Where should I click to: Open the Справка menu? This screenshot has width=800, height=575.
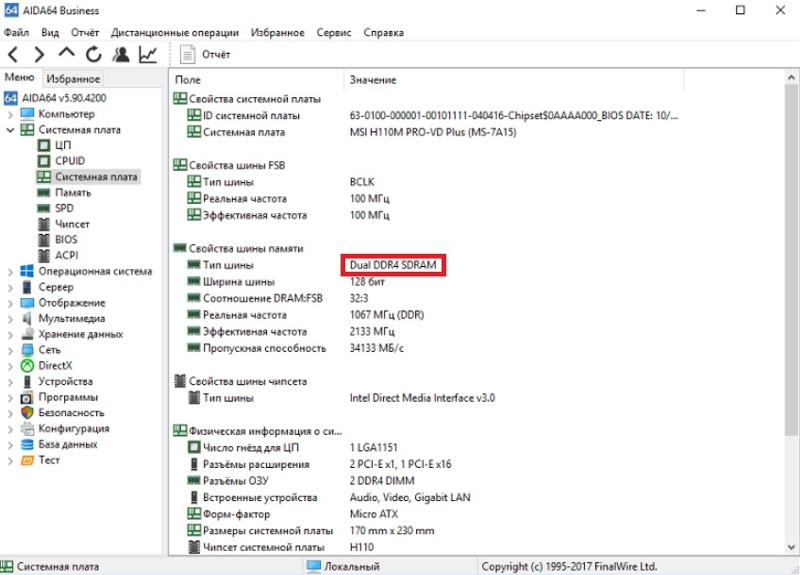click(x=384, y=33)
